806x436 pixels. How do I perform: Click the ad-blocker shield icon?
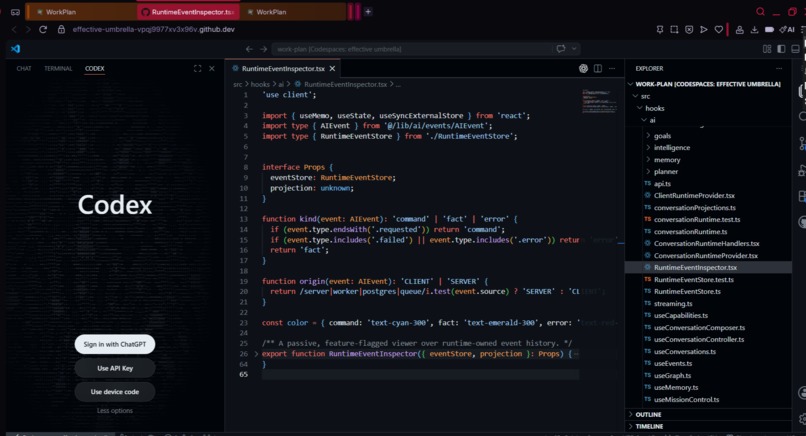[x=689, y=29]
